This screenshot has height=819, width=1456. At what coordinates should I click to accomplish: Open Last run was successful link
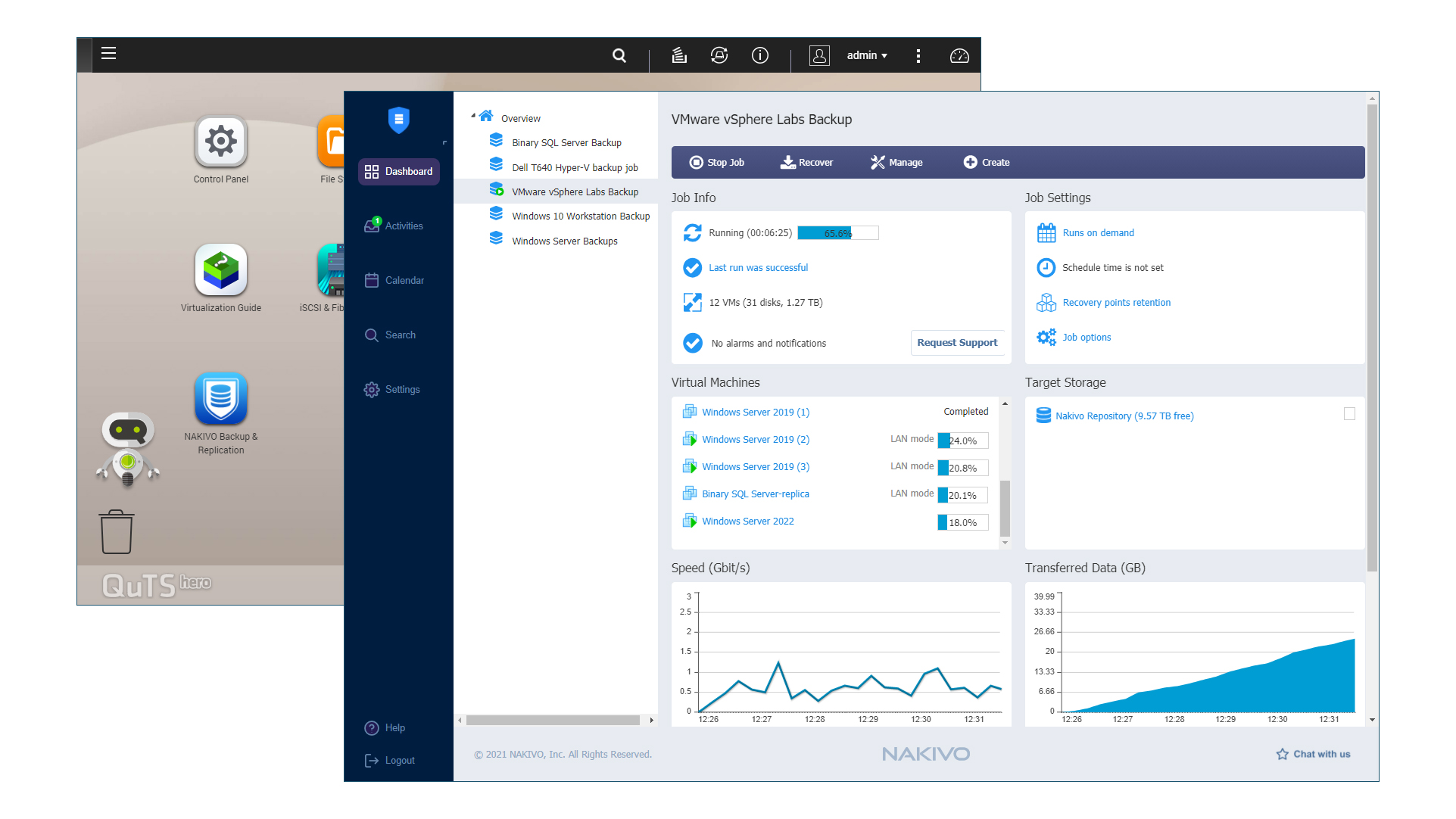758,268
